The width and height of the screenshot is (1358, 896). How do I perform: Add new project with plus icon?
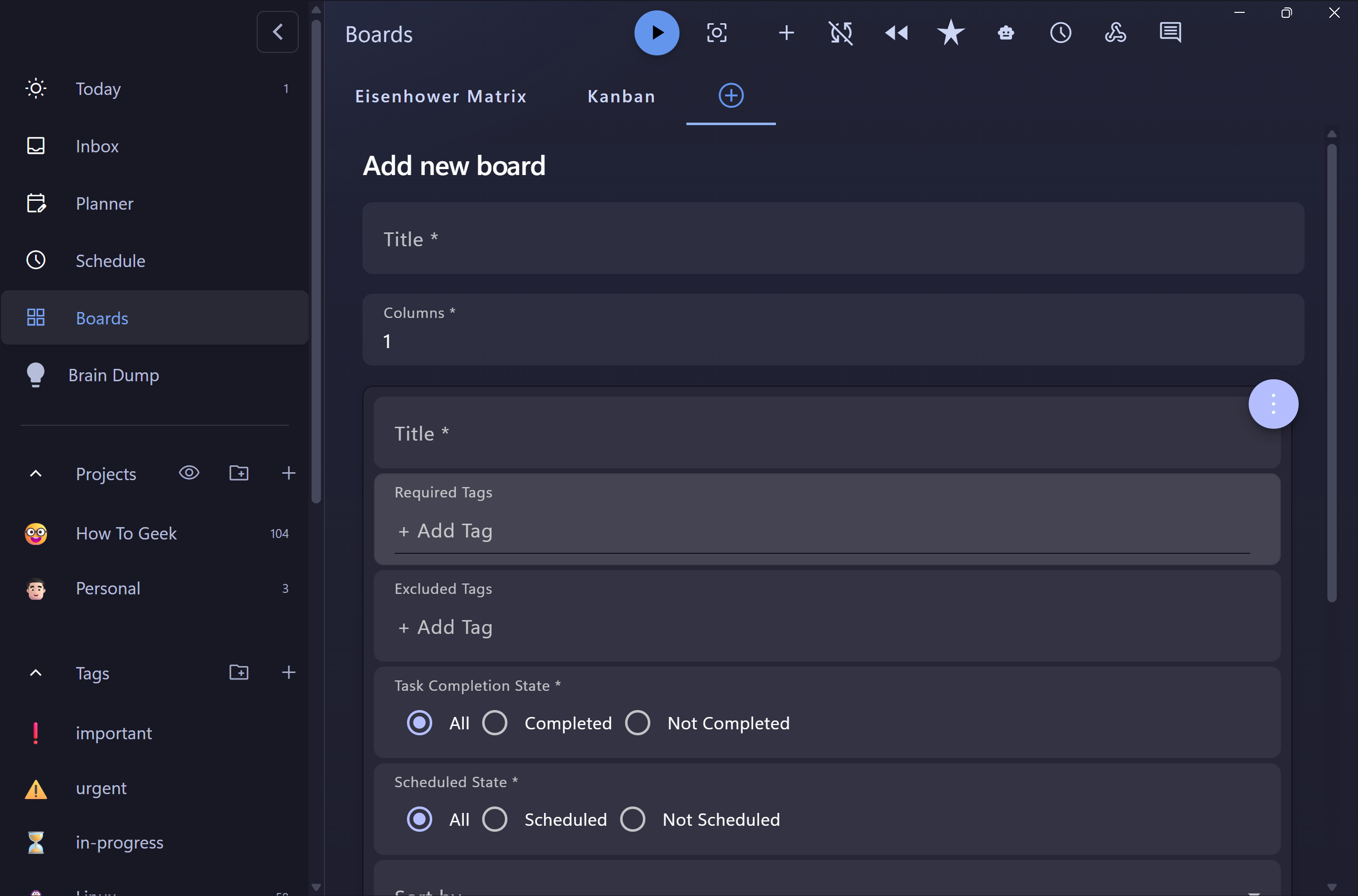pos(289,473)
